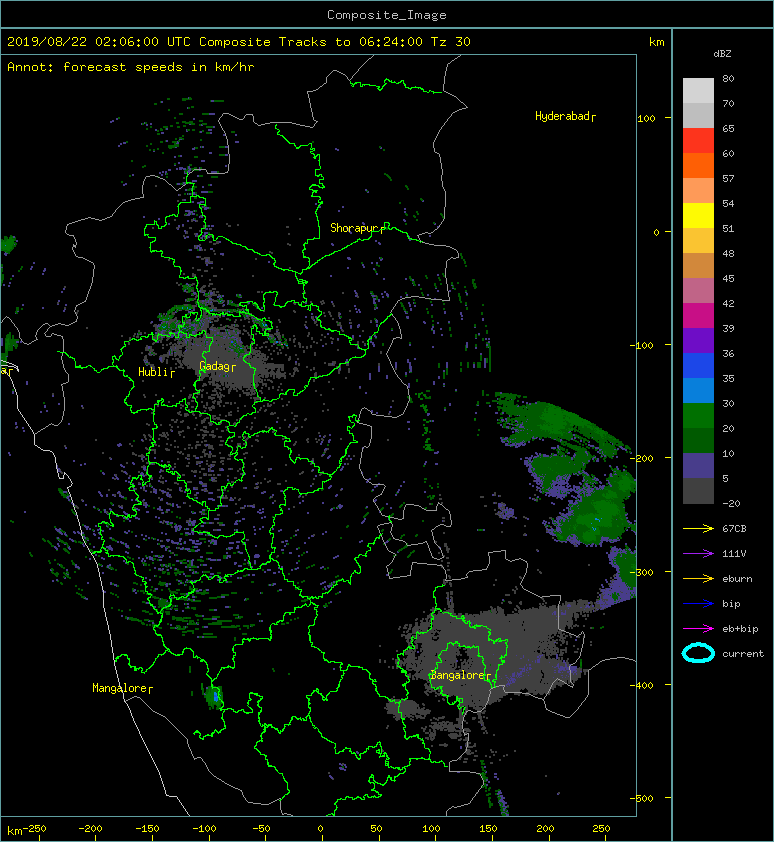This screenshot has width=774, height=842.
Task: Click the yellow eburn arrow icon
Action: [x=698, y=579]
